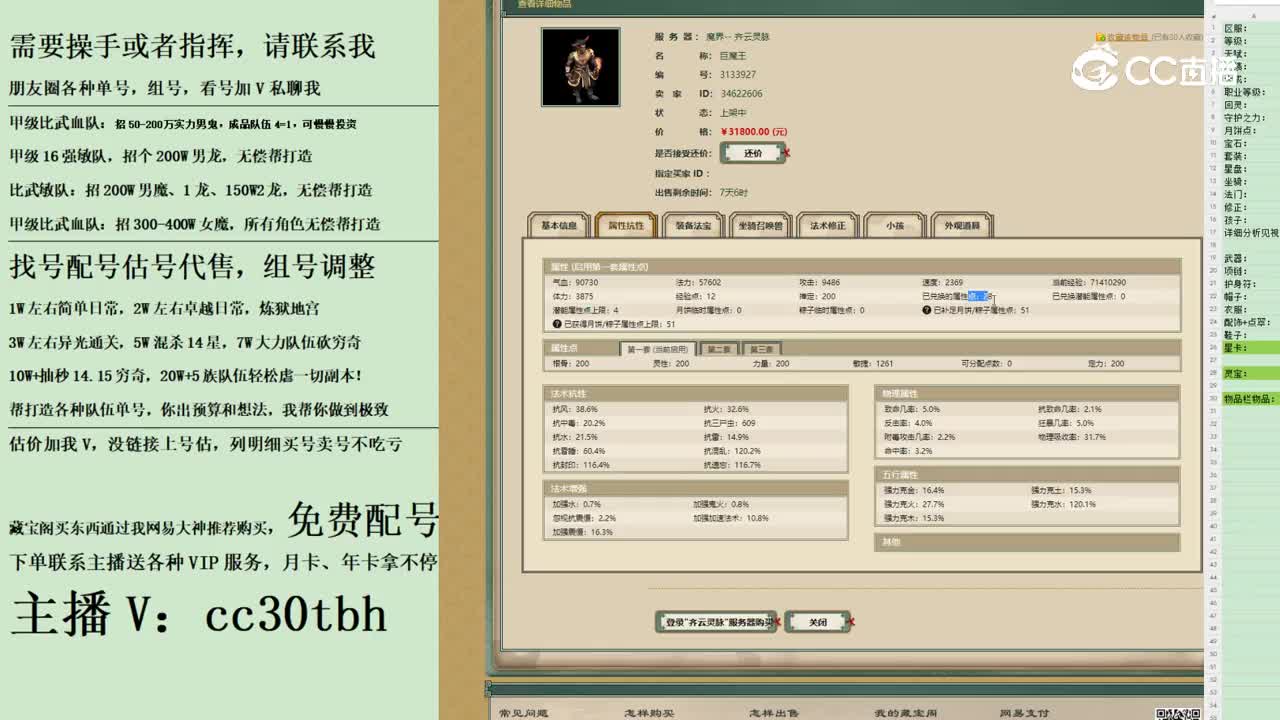Open the 网易支付 footer link
This screenshot has height=720, width=1280.
(x=1024, y=713)
